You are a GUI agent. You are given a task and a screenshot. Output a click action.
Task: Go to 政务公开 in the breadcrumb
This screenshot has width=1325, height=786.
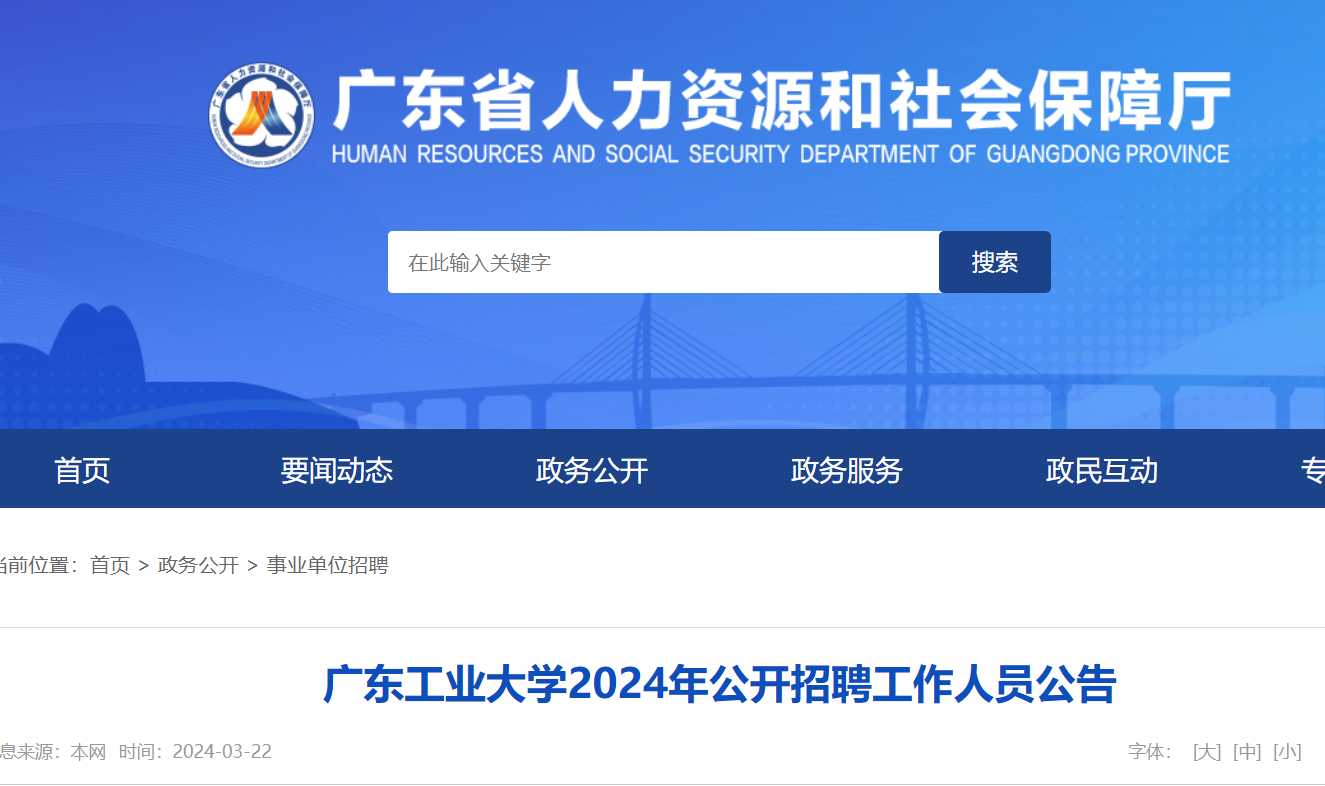coord(198,565)
